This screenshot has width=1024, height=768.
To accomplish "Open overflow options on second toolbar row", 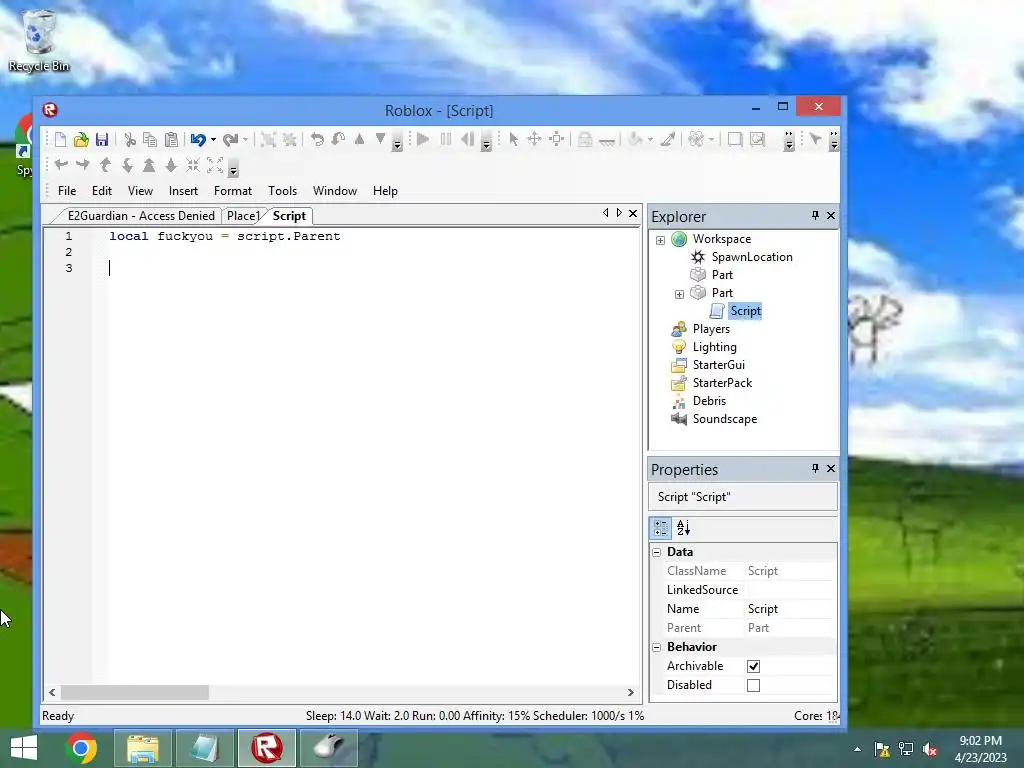I will coord(233,170).
